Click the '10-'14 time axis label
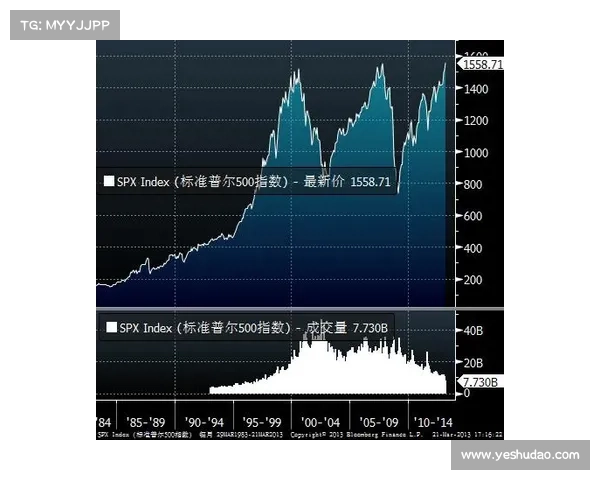The height and width of the screenshot is (480, 600). (x=433, y=423)
